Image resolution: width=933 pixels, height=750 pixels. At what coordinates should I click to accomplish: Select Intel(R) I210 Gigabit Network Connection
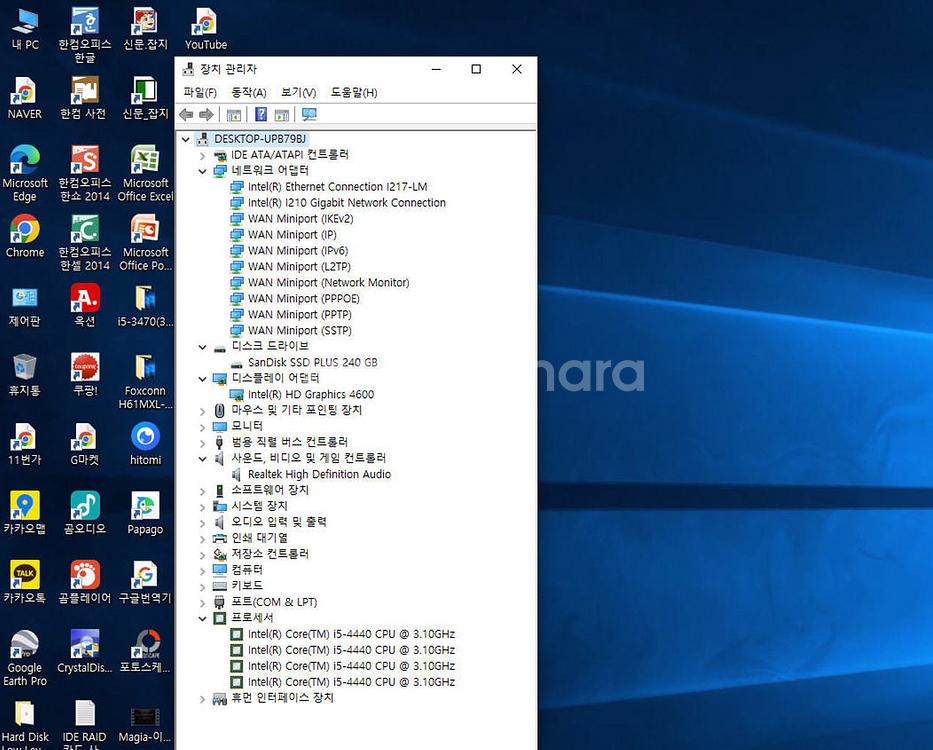pos(347,203)
